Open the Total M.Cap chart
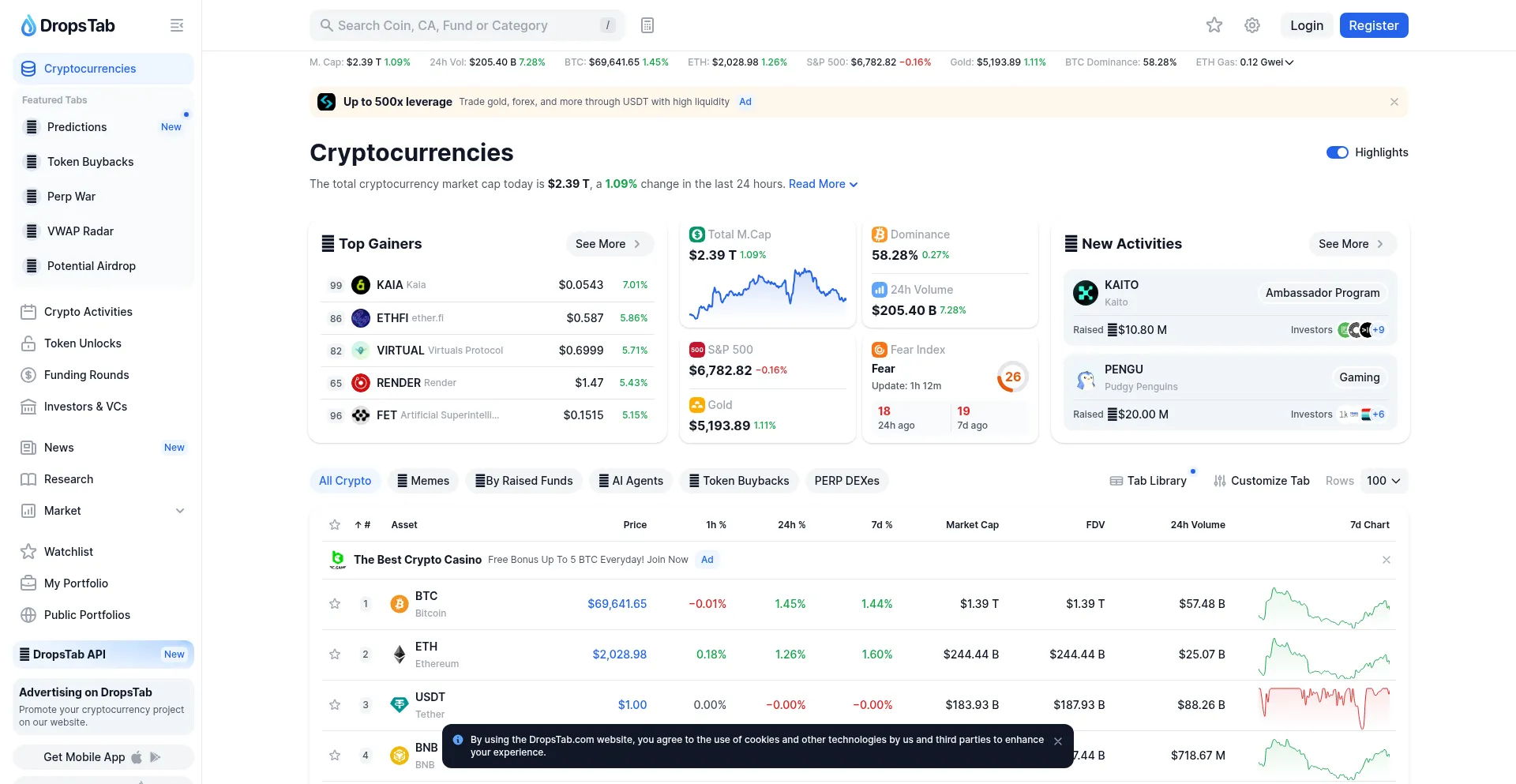 tap(767, 294)
